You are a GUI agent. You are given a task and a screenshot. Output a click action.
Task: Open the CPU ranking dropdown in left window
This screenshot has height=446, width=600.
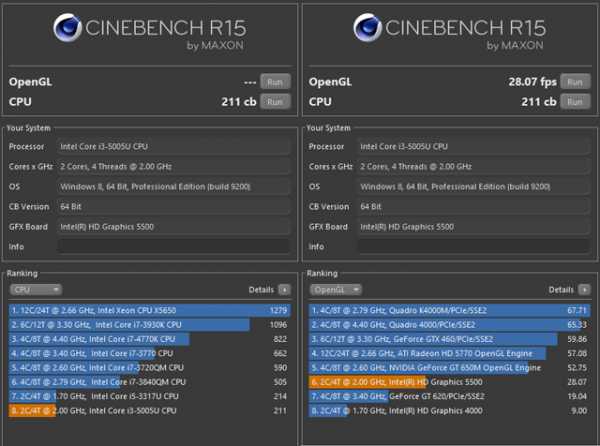(36, 290)
